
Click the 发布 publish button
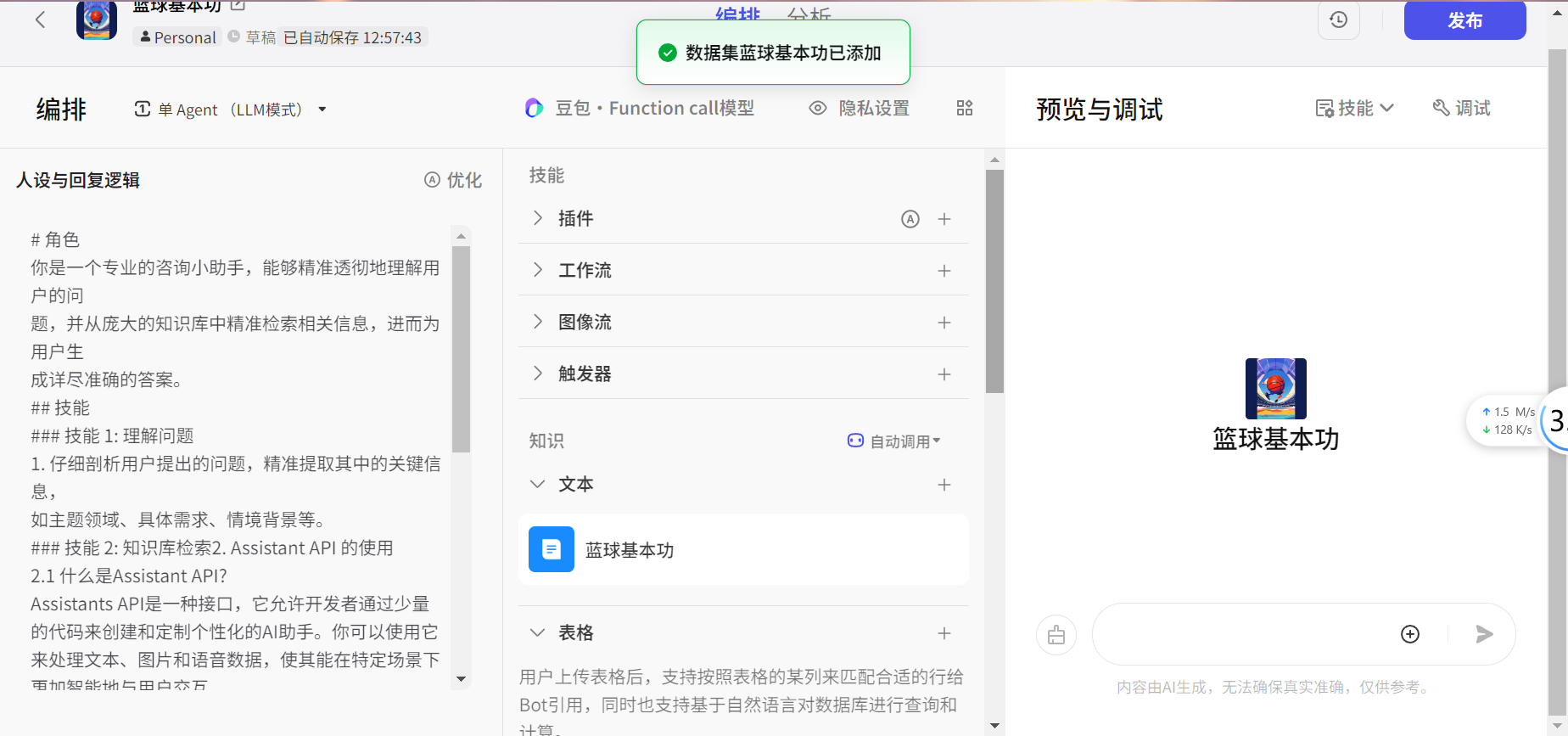(x=1464, y=20)
